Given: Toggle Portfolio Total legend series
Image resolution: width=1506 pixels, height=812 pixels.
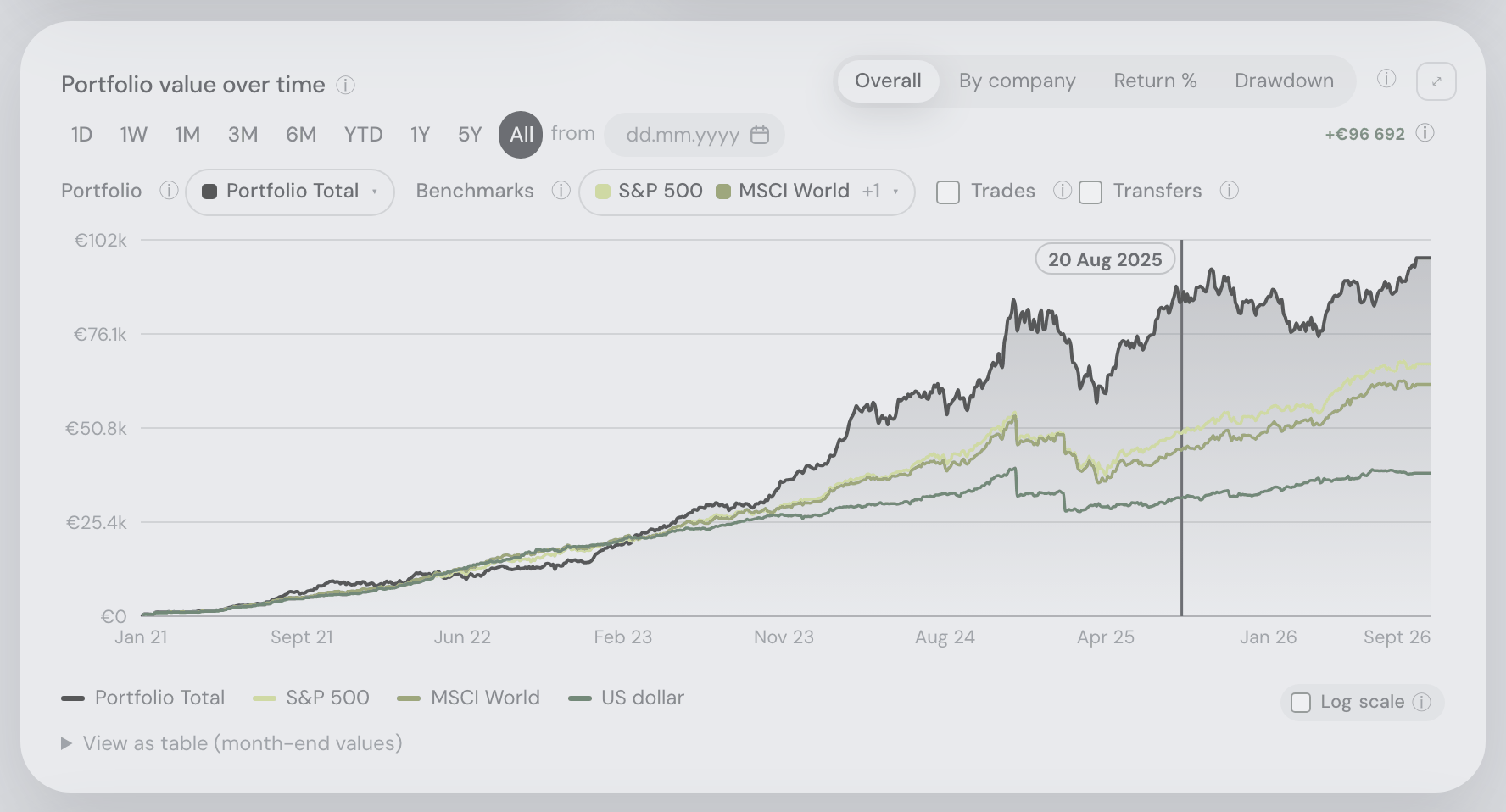Looking at the screenshot, I should click(x=143, y=698).
